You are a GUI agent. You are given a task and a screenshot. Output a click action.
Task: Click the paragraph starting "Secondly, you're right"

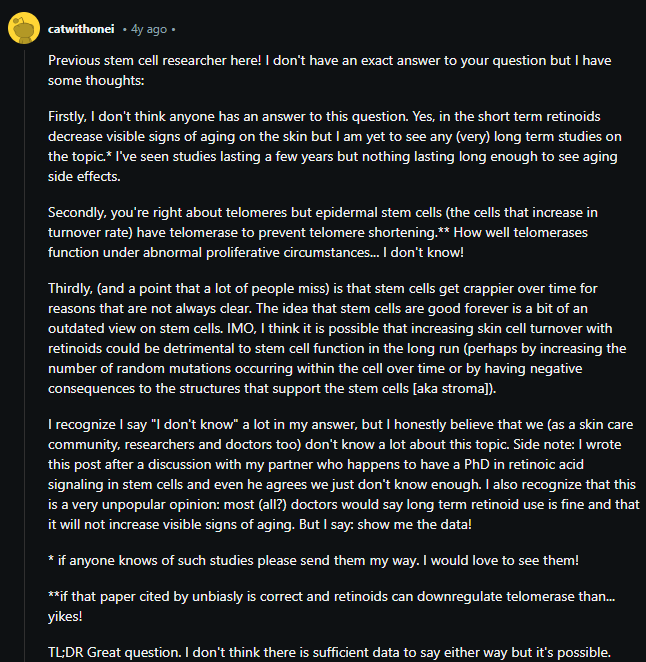[323, 232]
